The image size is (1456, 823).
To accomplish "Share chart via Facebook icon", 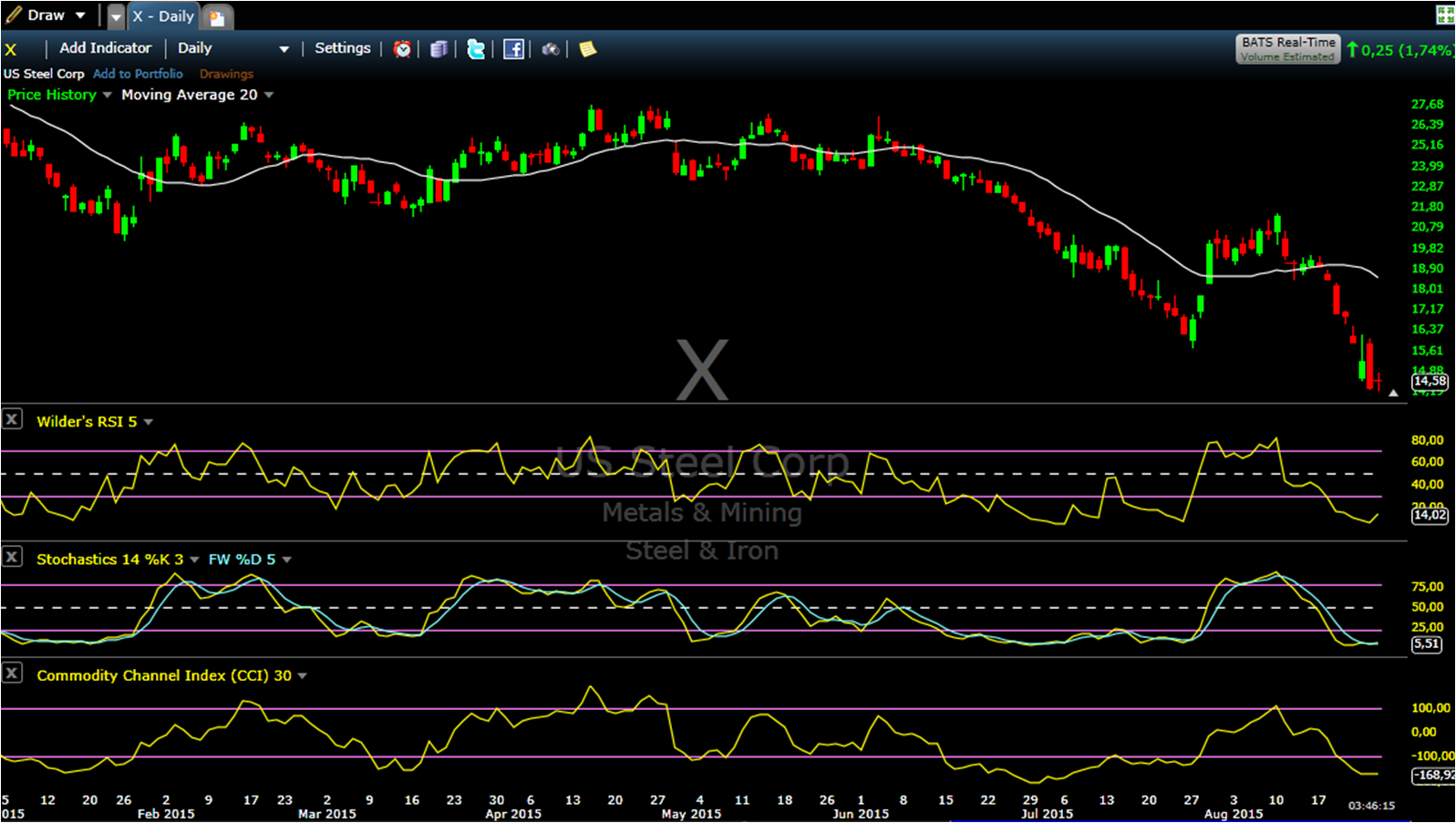I will point(513,49).
